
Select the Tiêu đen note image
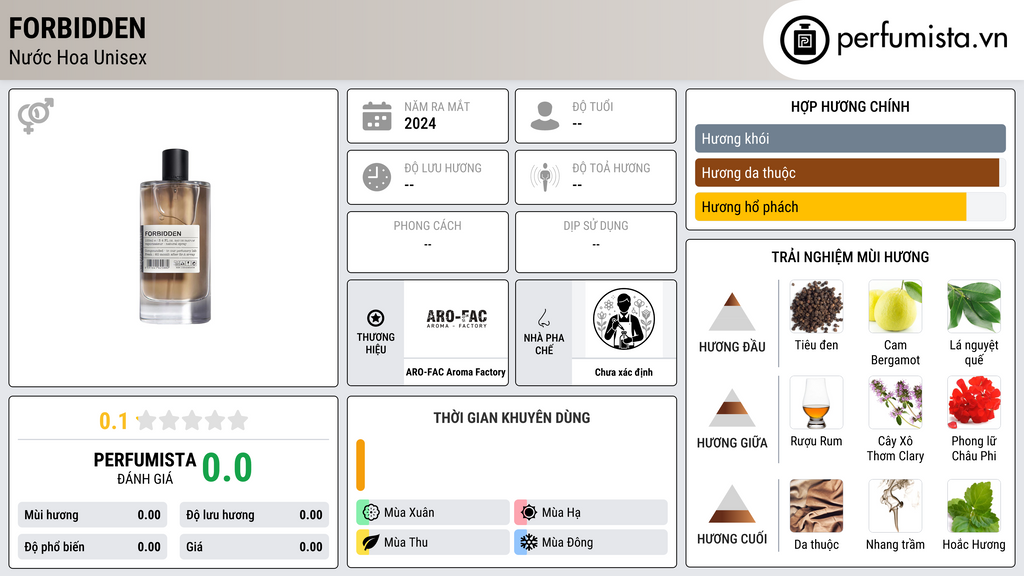816,306
